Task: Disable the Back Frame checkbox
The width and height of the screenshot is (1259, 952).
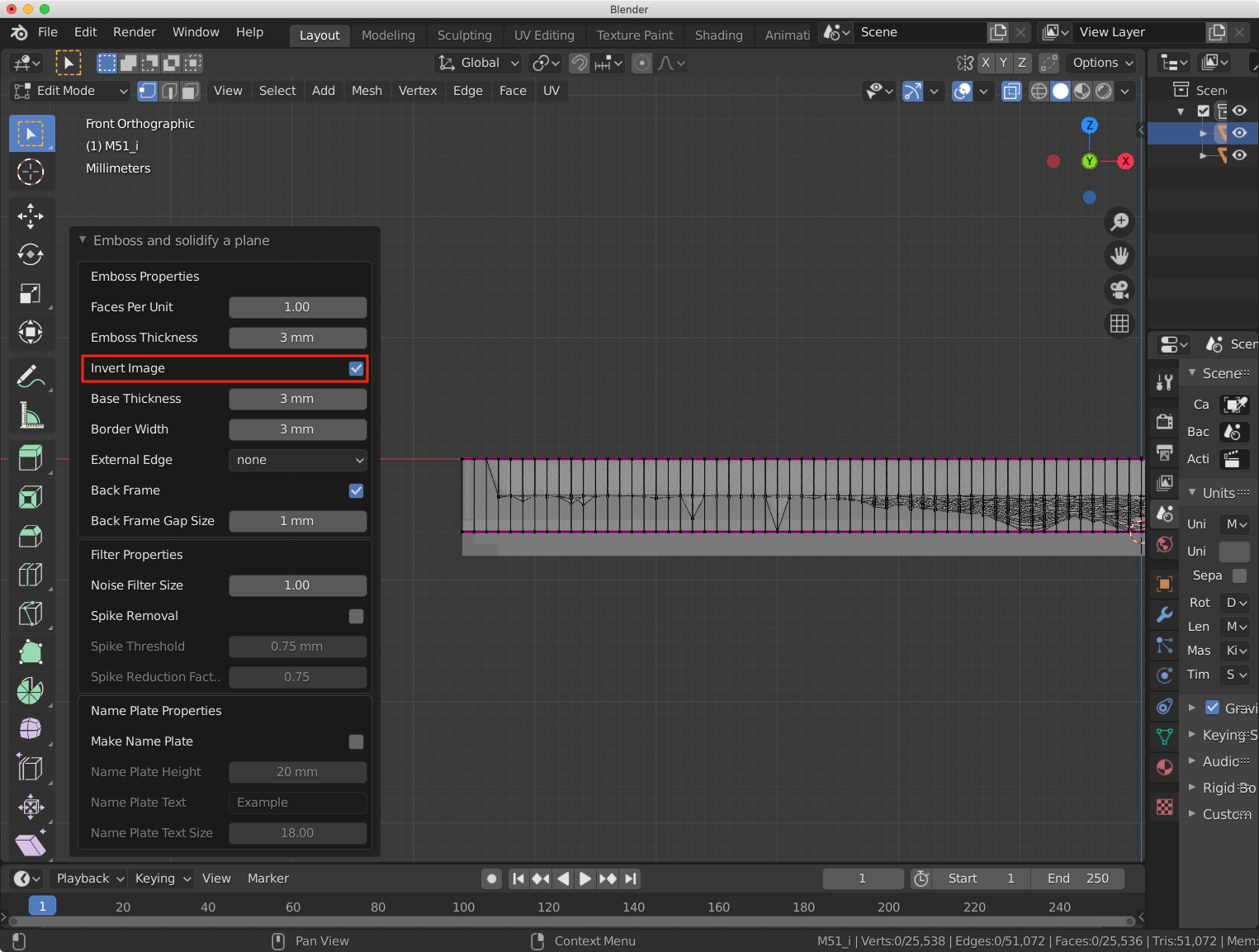Action: (x=356, y=490)
